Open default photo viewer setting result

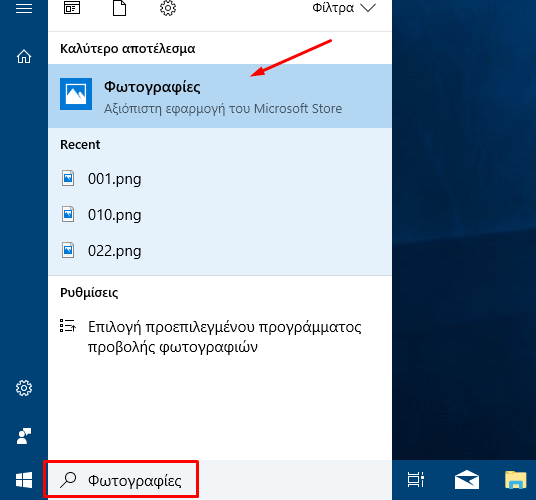click(220, 337)
